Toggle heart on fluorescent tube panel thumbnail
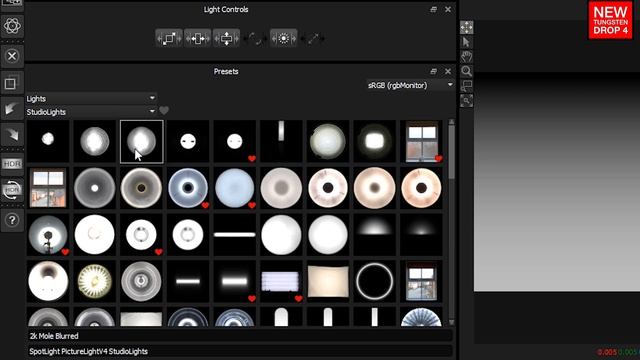 (298, 299)
